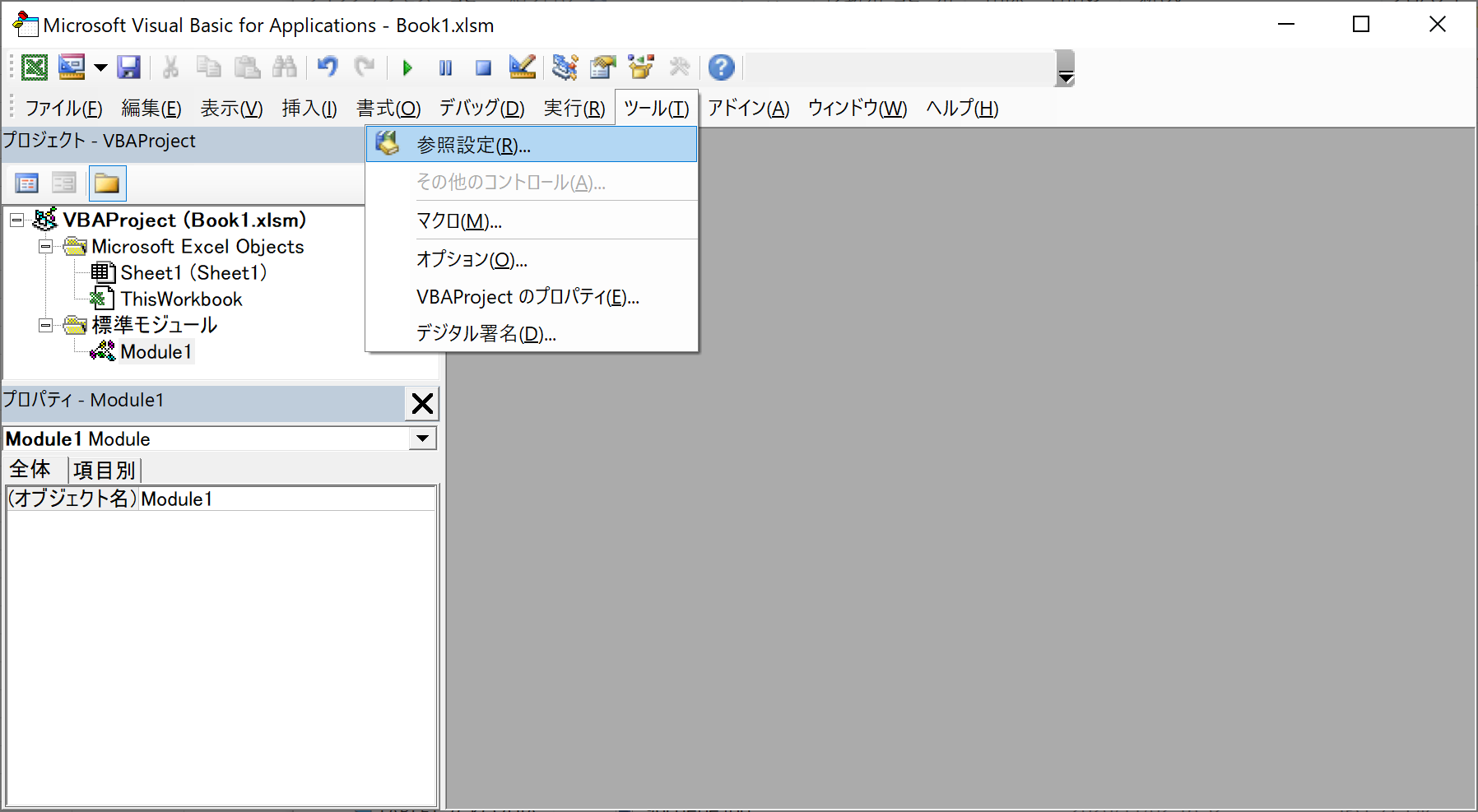This screenshot has width=1478, height=812.
Task: Open Find with the binoculars icon
Action: coord(285,67)
